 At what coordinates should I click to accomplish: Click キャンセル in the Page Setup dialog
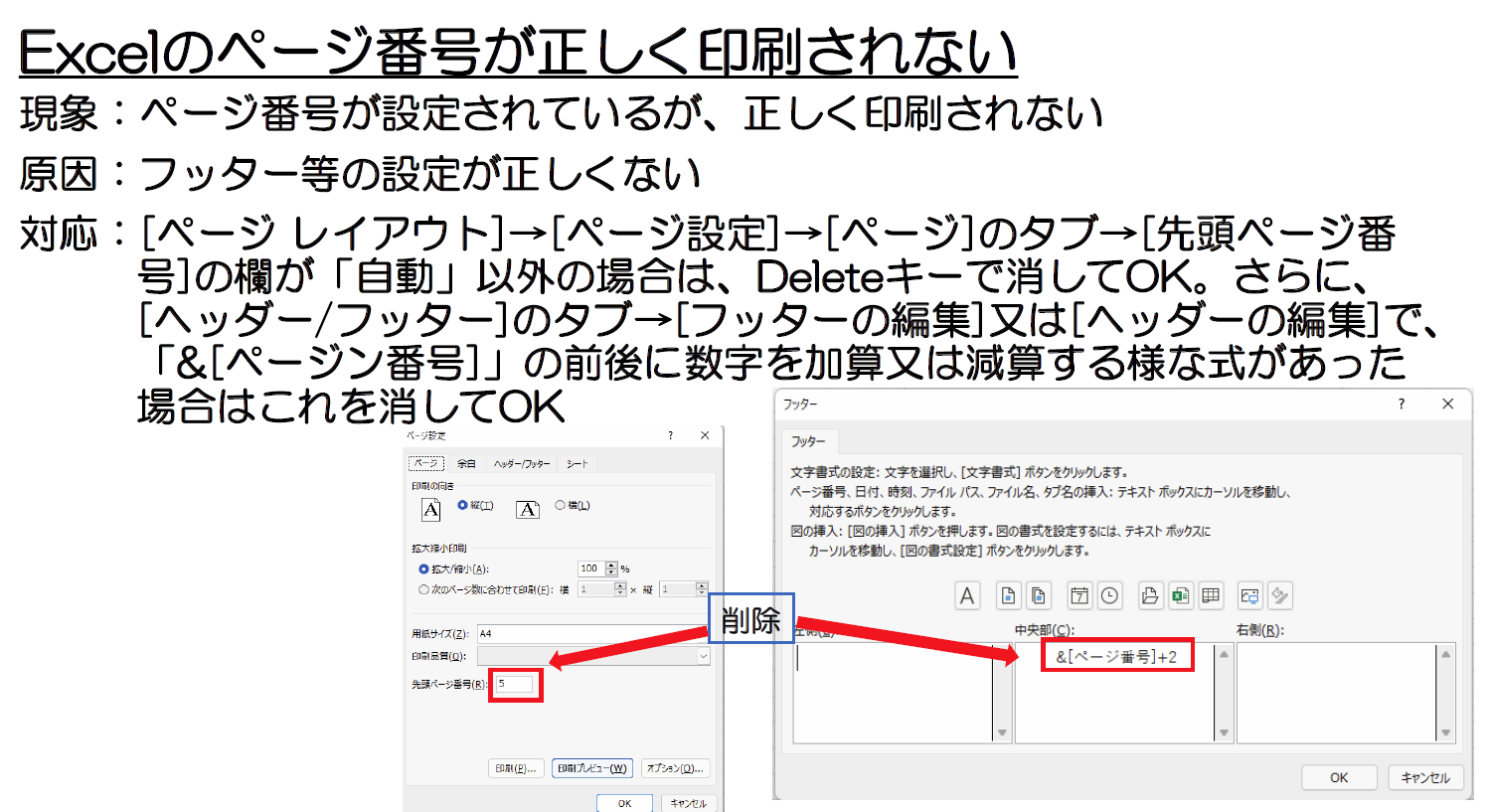pyautogui.click(x=688, y=803)
